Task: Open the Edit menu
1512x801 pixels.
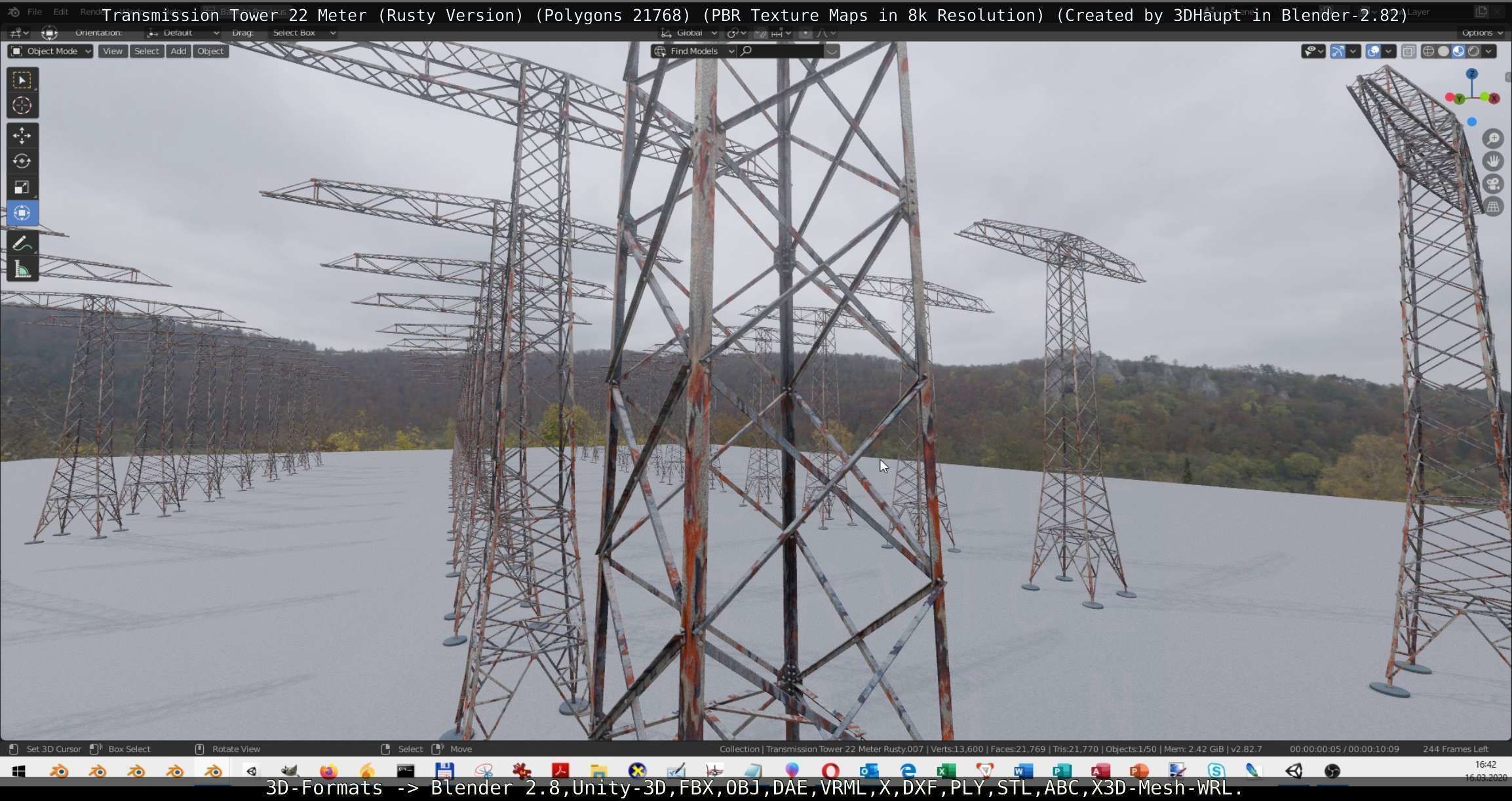Action: tap(61, 12)
